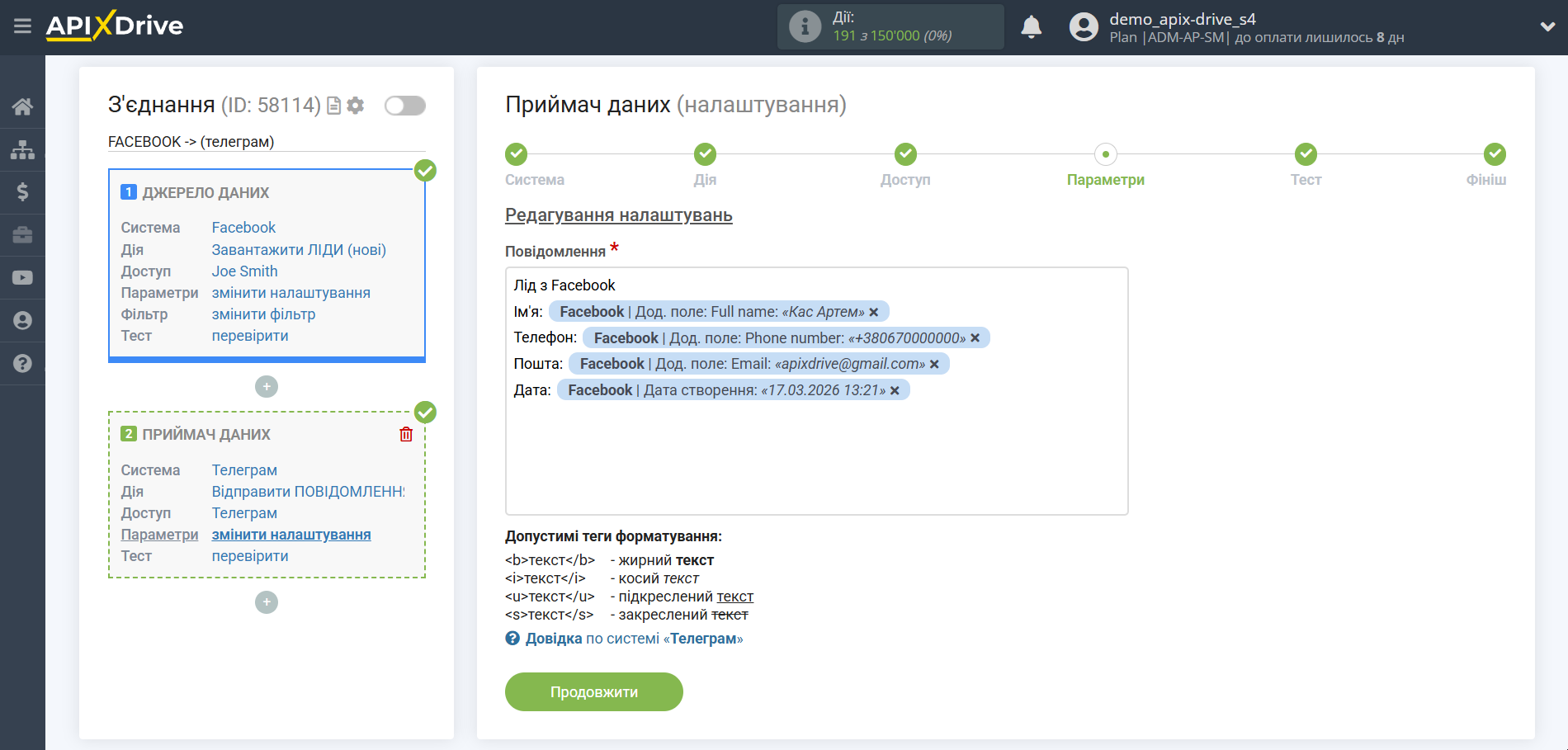Open the home icon in sidebar
This screenshot has width=1568, height=750.
tap(22, 106)
